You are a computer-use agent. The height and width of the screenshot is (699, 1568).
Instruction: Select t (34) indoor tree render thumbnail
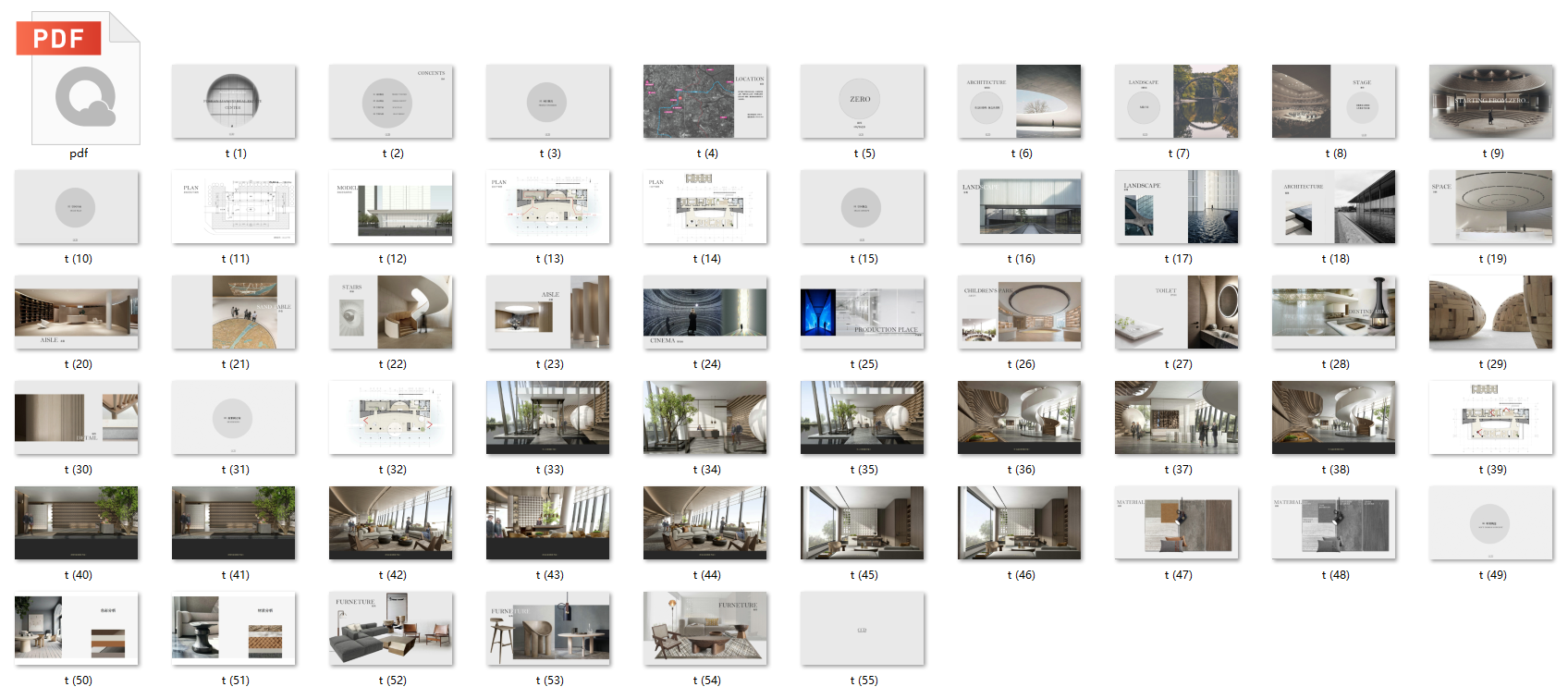coord(705,418)
